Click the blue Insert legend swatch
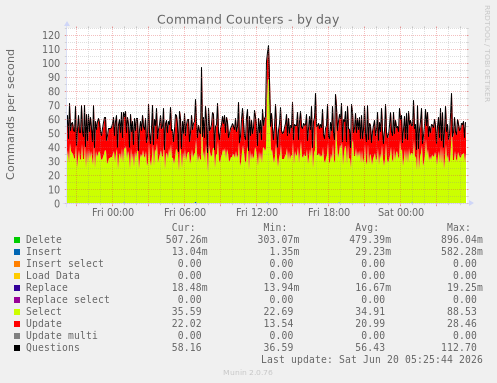497x383 pixels. (17, 252)
